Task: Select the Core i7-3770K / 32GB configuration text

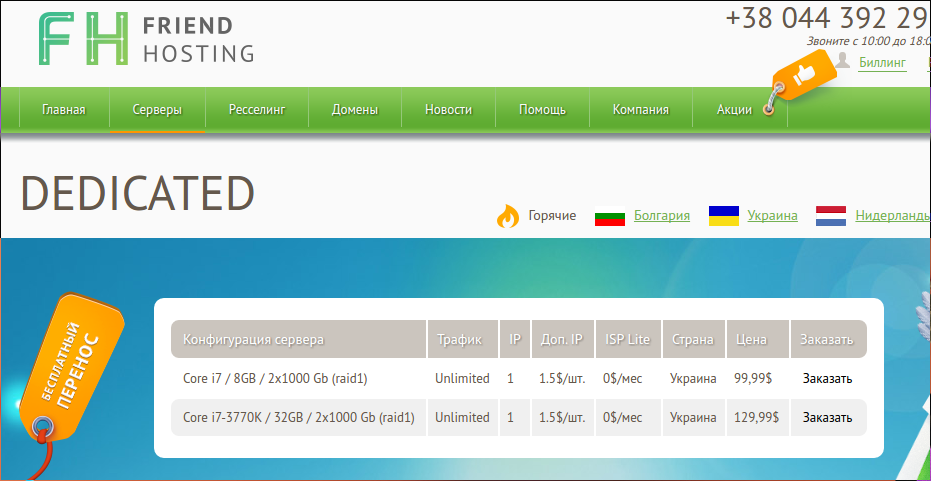Action: click(299, 417)
